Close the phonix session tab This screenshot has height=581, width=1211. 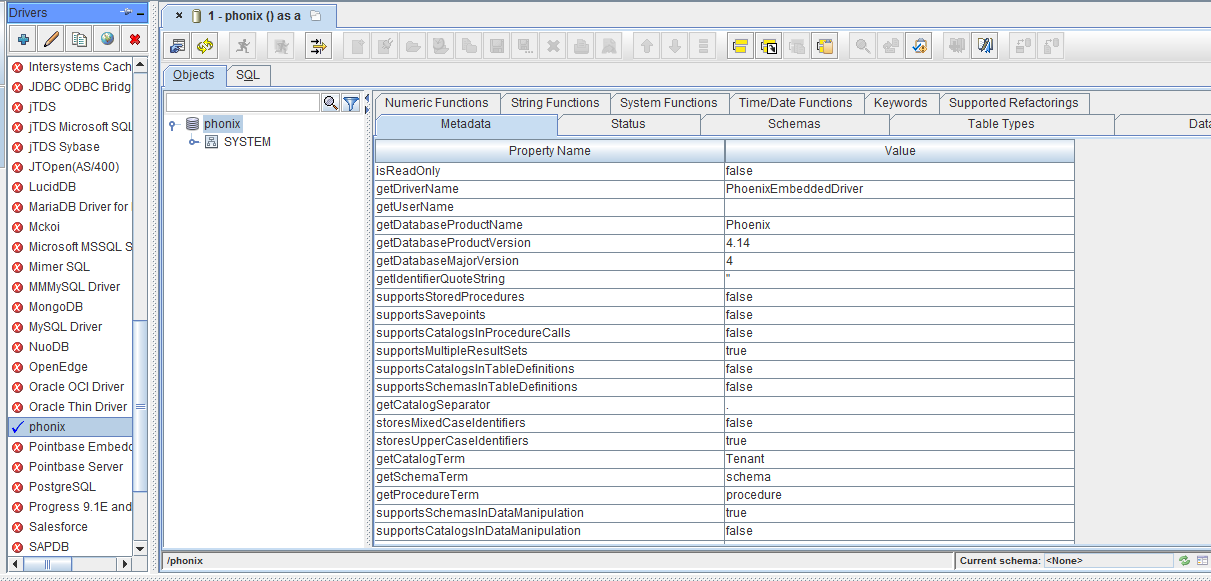(x=179, y=16)
